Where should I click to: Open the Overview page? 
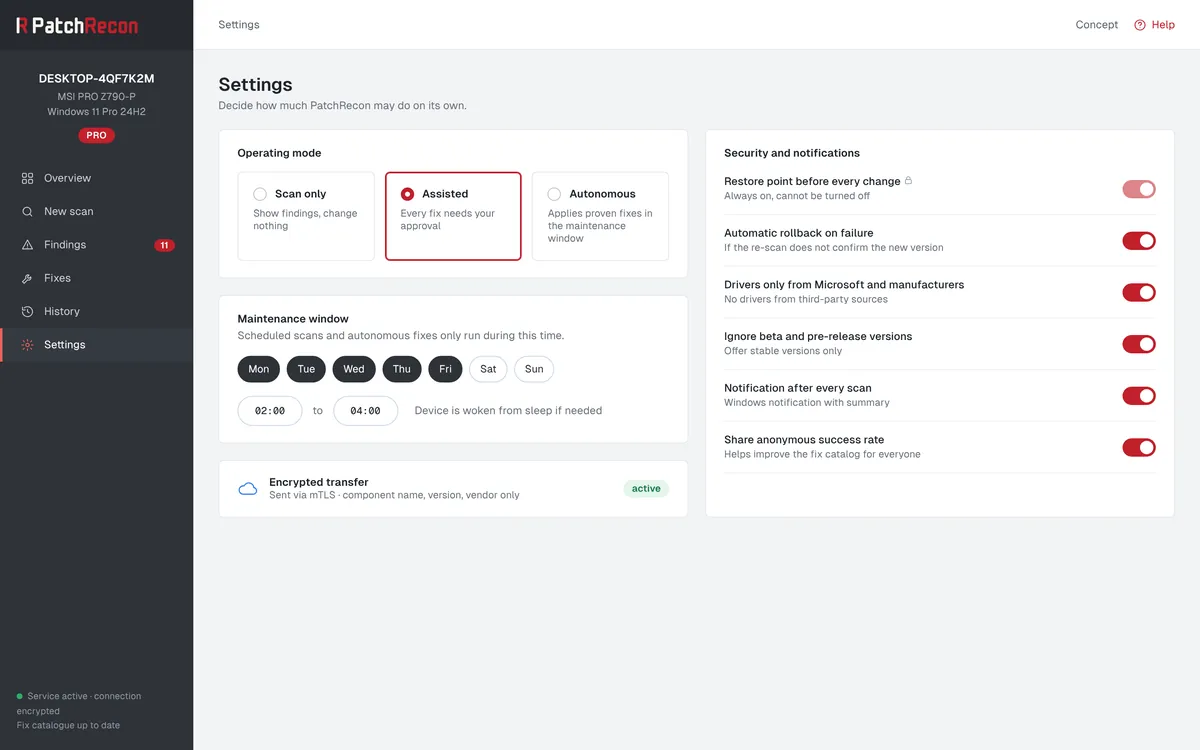tap(96, 178)
